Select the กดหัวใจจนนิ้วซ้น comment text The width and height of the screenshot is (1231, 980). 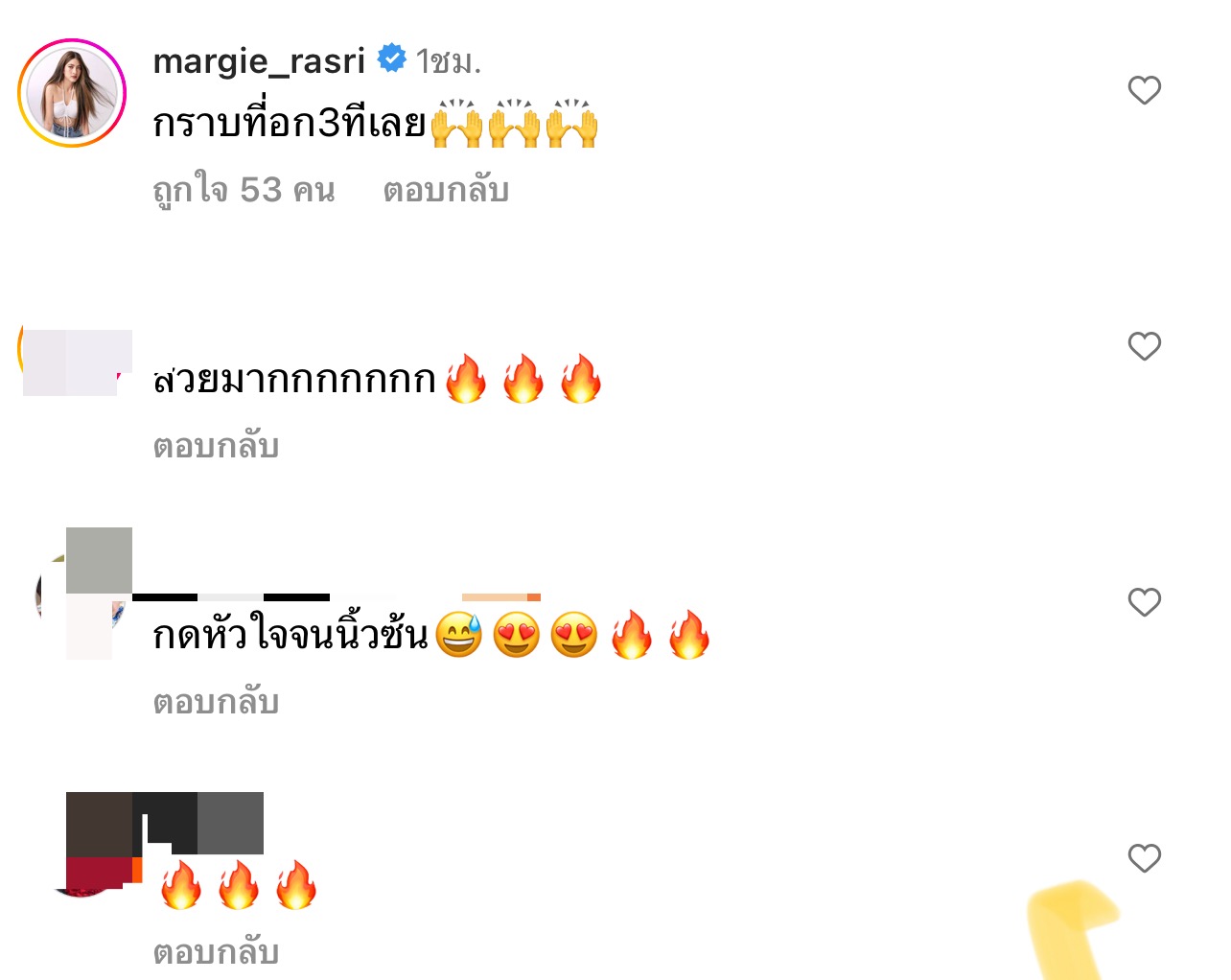[290, 635]
